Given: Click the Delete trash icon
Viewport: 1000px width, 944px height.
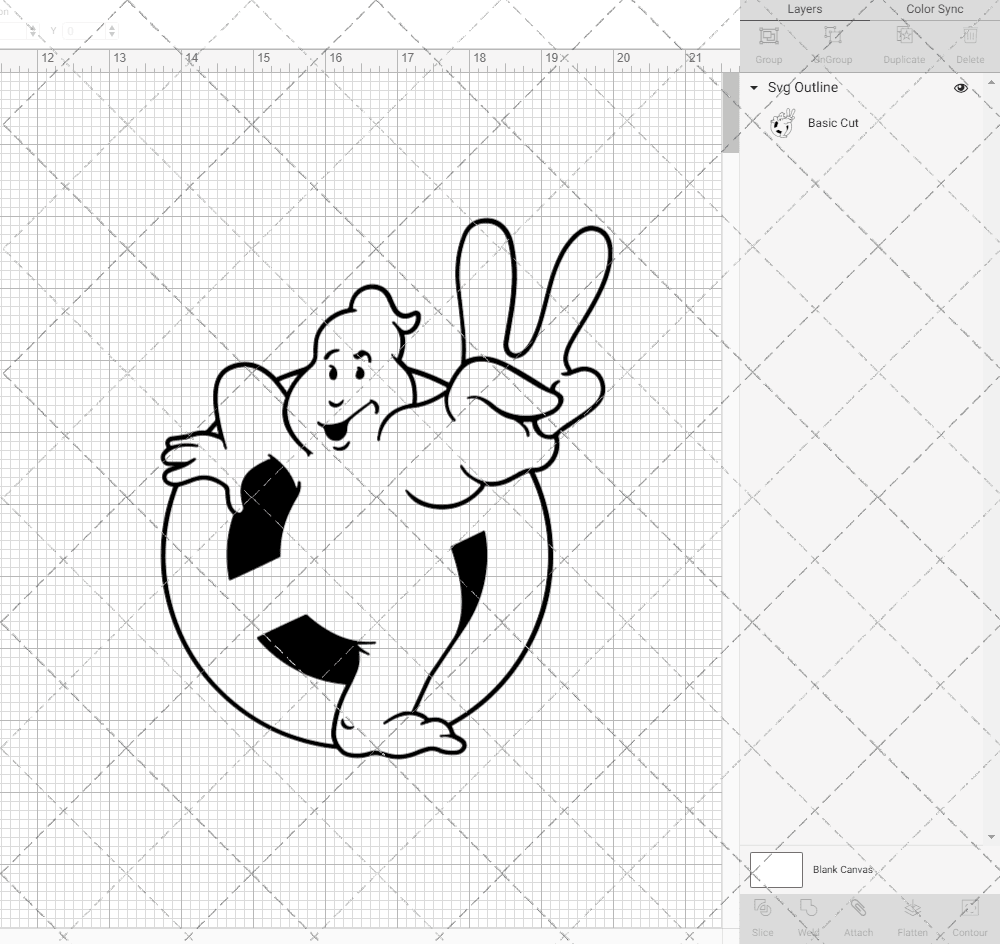Looking at the screenshot, I should (969, 36).
